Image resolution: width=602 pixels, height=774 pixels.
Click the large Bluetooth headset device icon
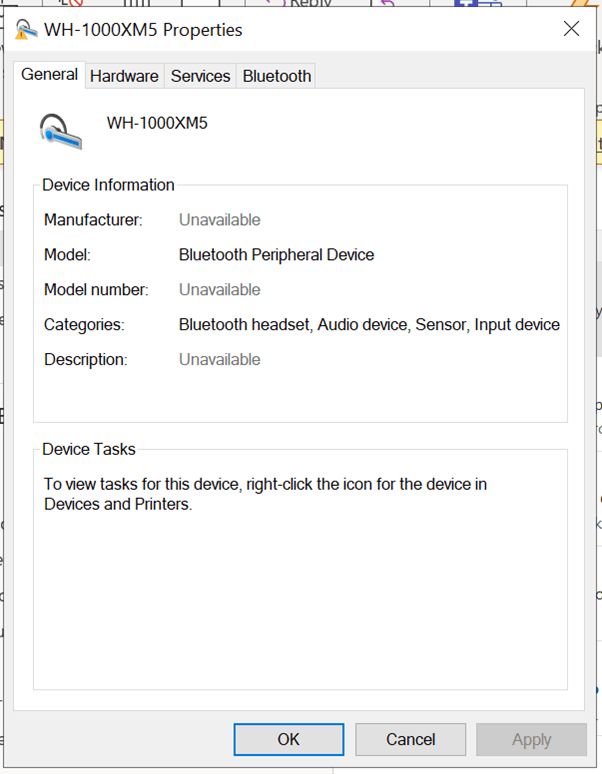coord(60,131)
